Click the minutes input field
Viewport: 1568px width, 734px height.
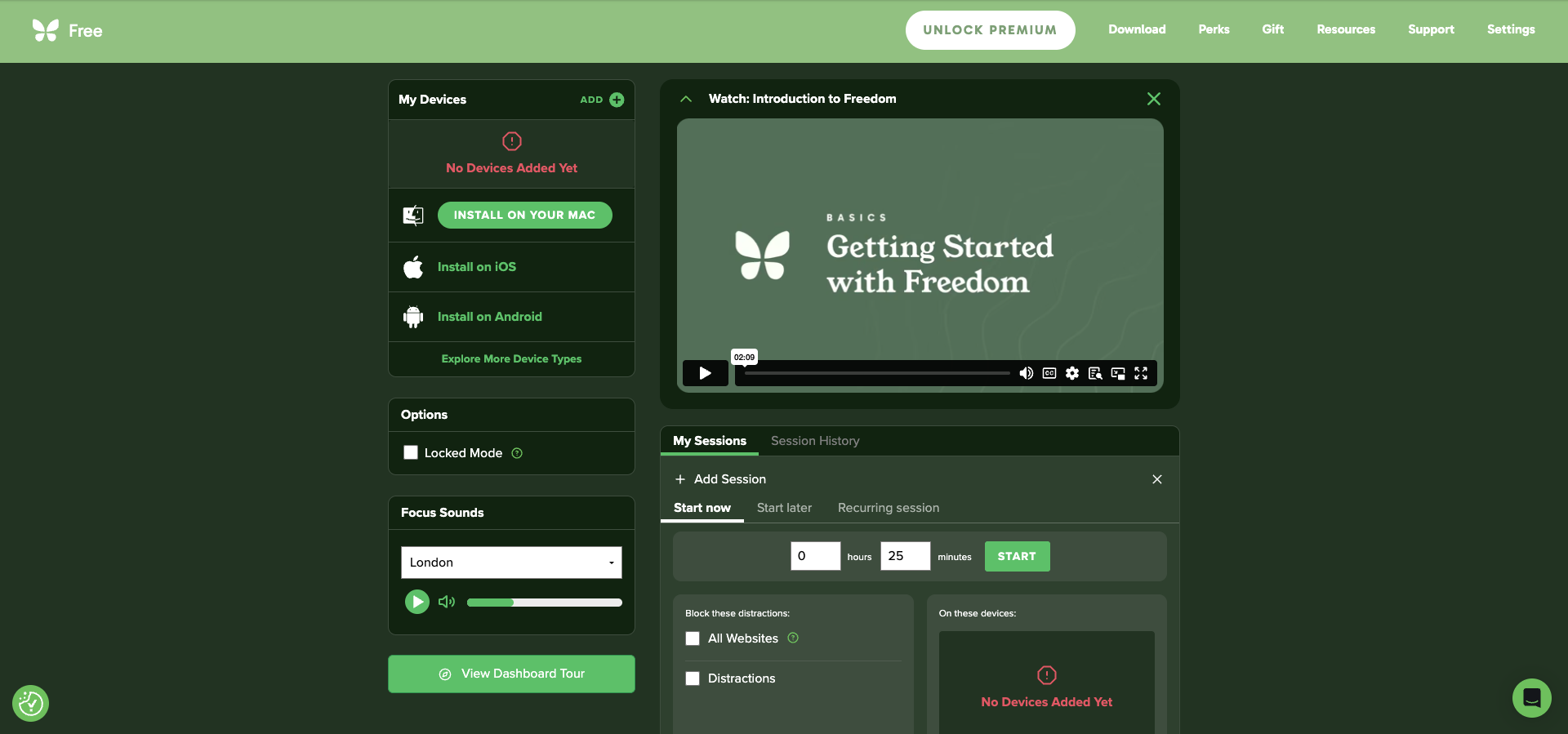click(906, 556)
